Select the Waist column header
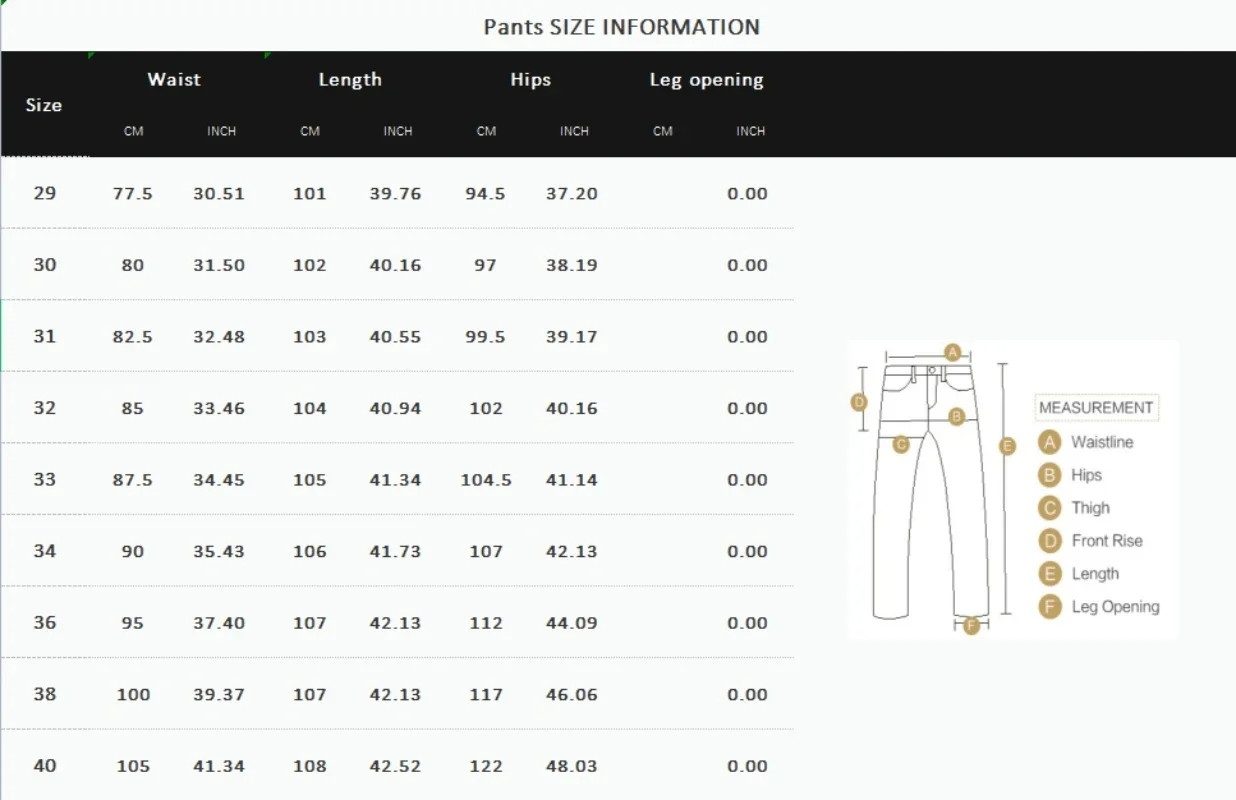 pos(174,80)
